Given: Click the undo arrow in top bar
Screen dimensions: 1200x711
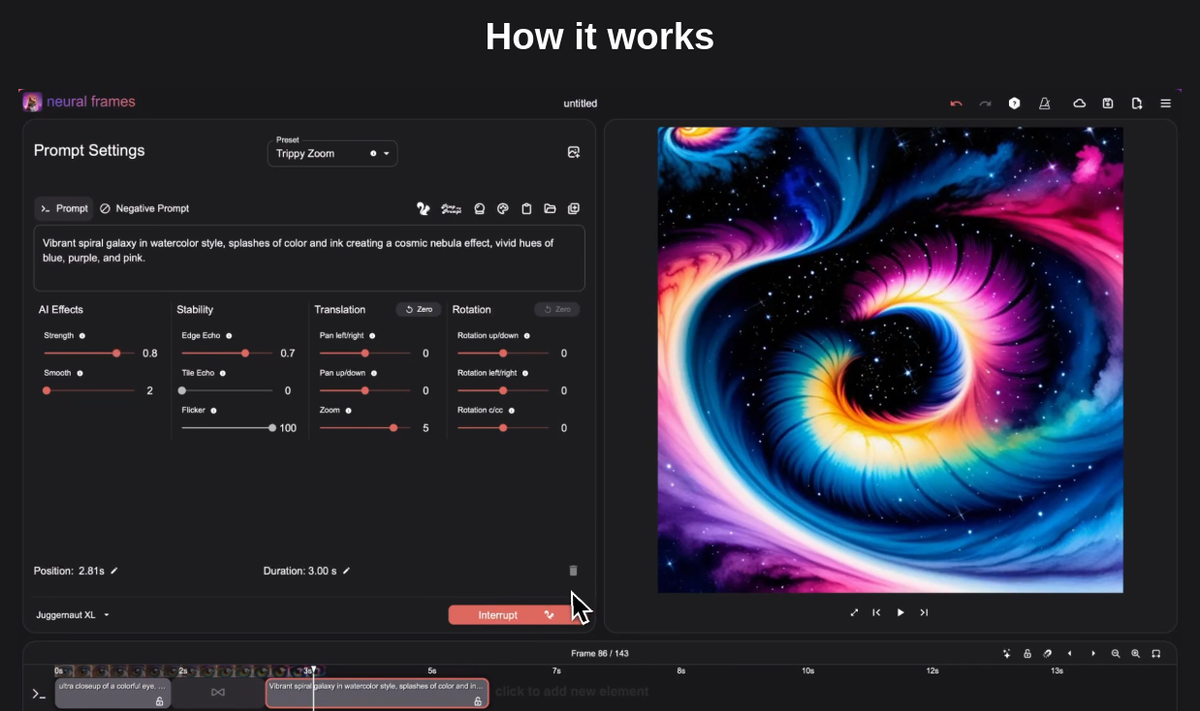Looking at the screenshot, I should [x=955, y=103].
